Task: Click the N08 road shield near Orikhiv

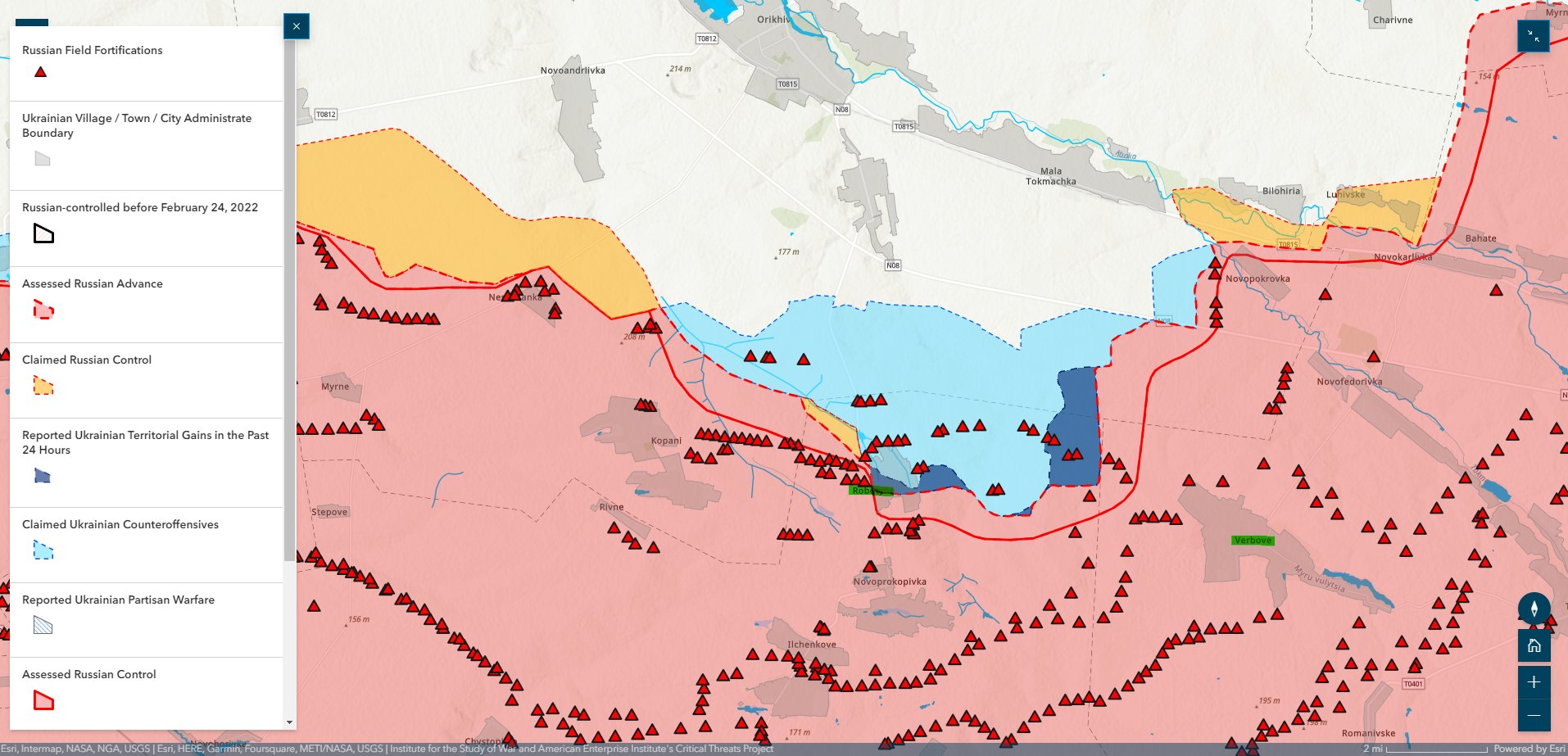Action: coord(841,109)
